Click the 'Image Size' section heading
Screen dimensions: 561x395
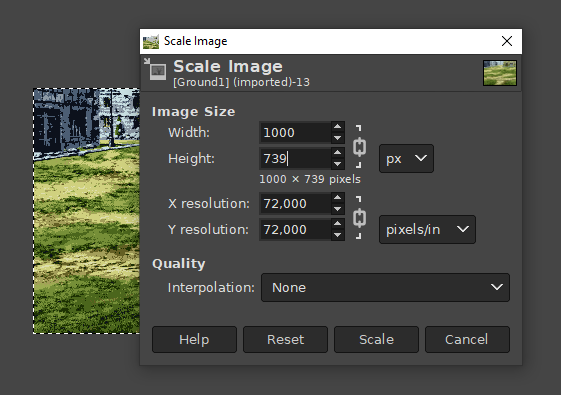coord(194,112)
